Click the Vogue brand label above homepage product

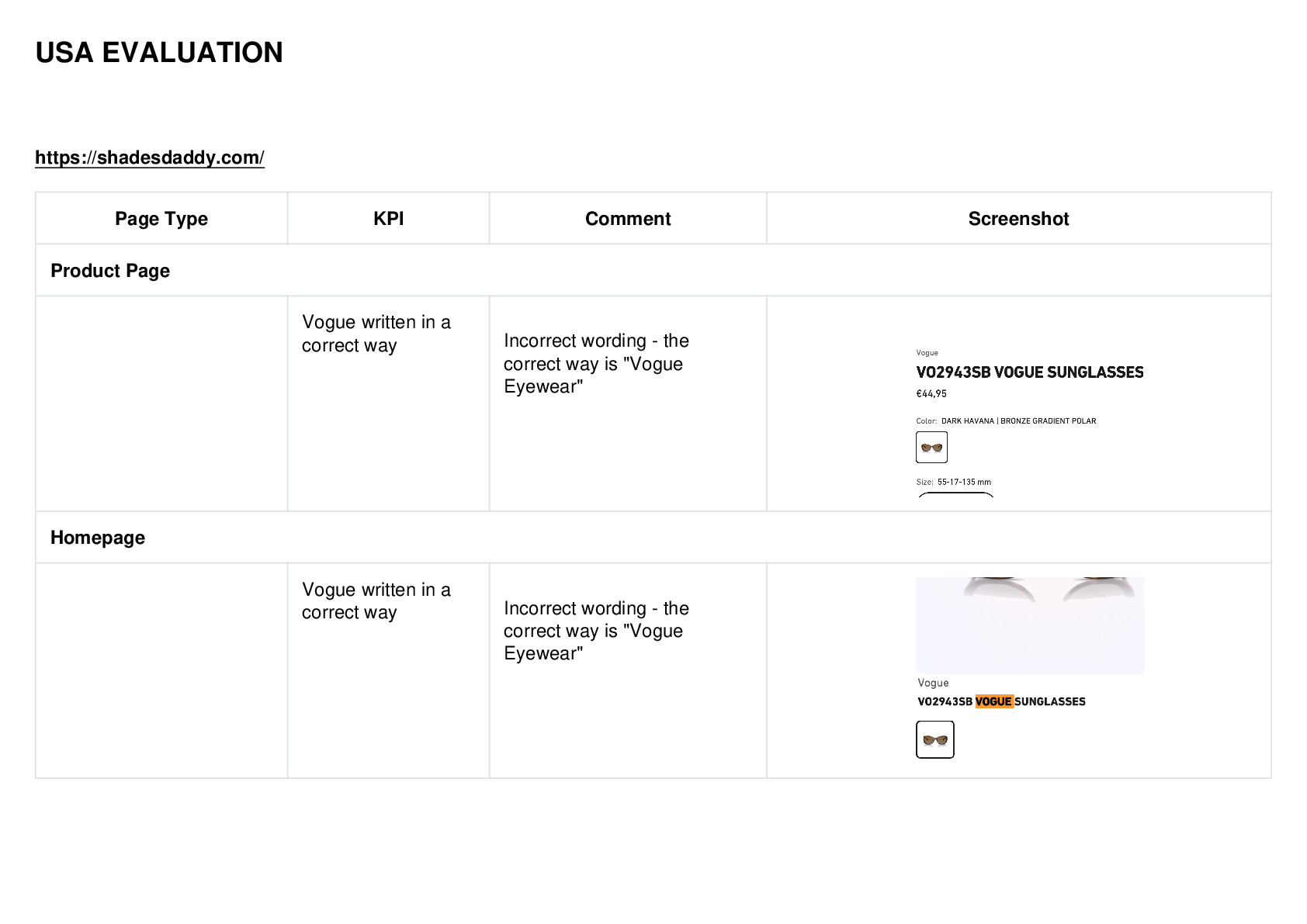[933, 683]
